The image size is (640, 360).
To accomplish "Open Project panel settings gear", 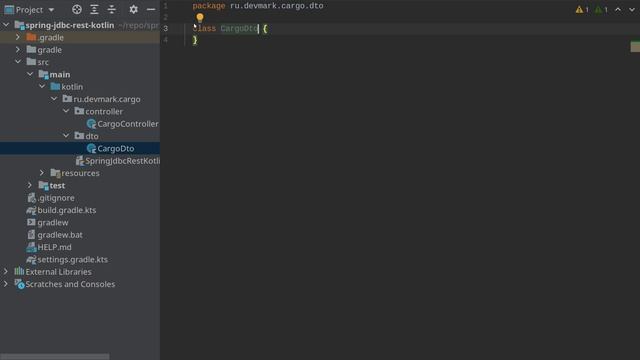I will tap(133, 9).
